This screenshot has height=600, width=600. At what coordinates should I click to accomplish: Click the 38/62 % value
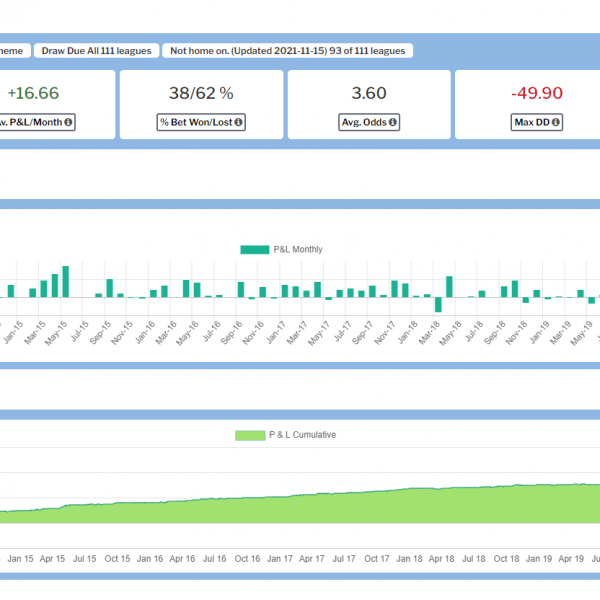201,93
